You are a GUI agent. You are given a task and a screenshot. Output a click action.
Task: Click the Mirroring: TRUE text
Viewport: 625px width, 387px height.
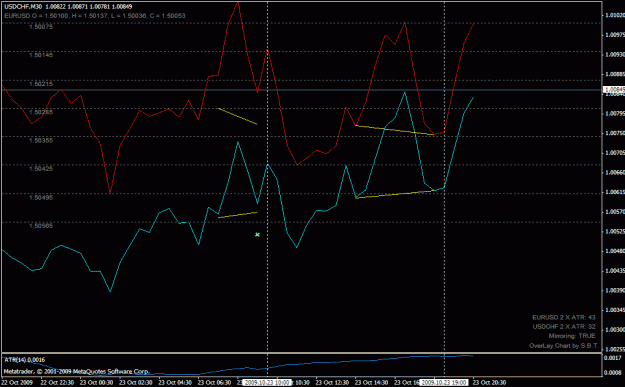pyautogui.click(x=572, y=336)
